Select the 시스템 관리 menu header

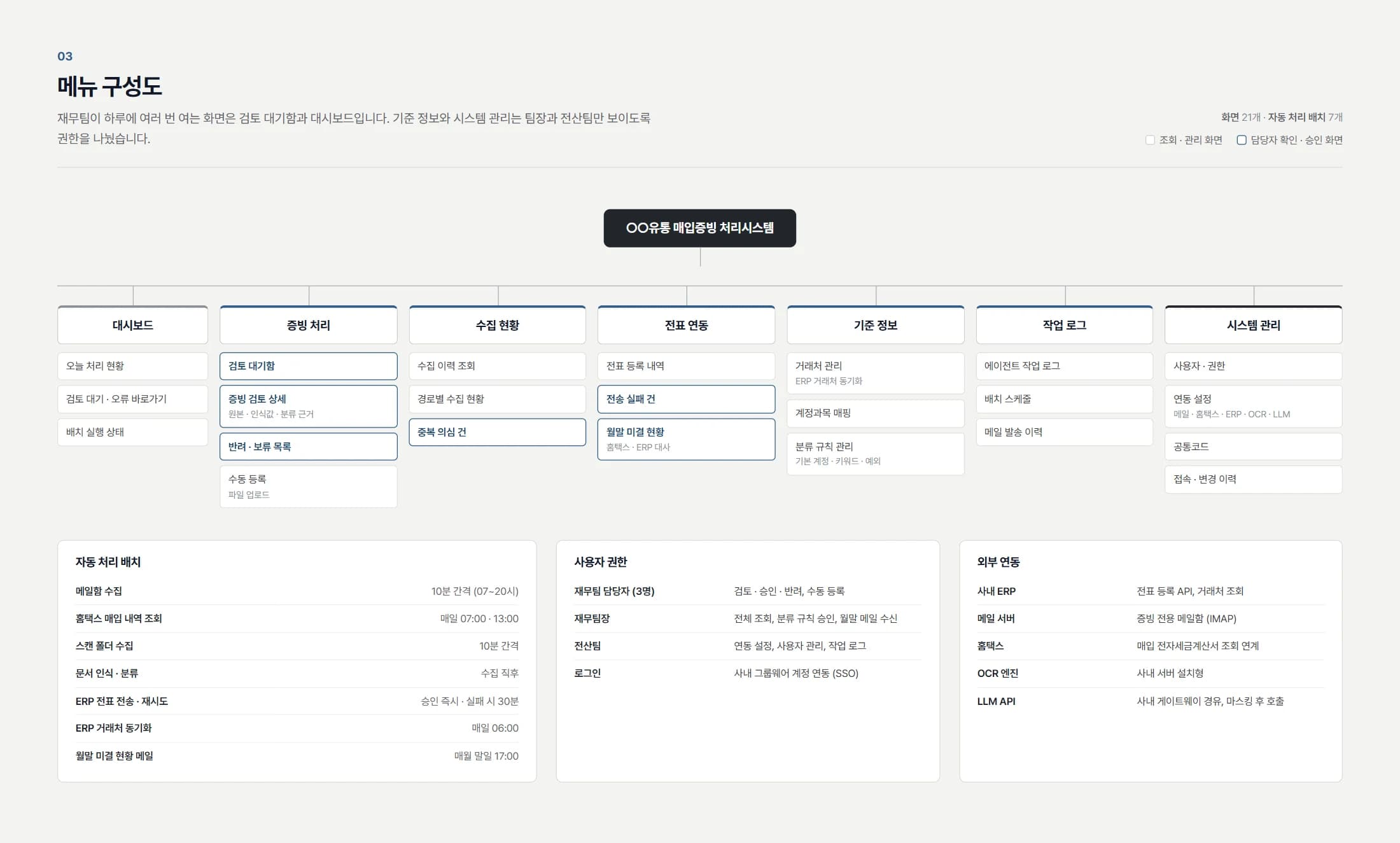pyautogui.click(x=1254, y=325)
